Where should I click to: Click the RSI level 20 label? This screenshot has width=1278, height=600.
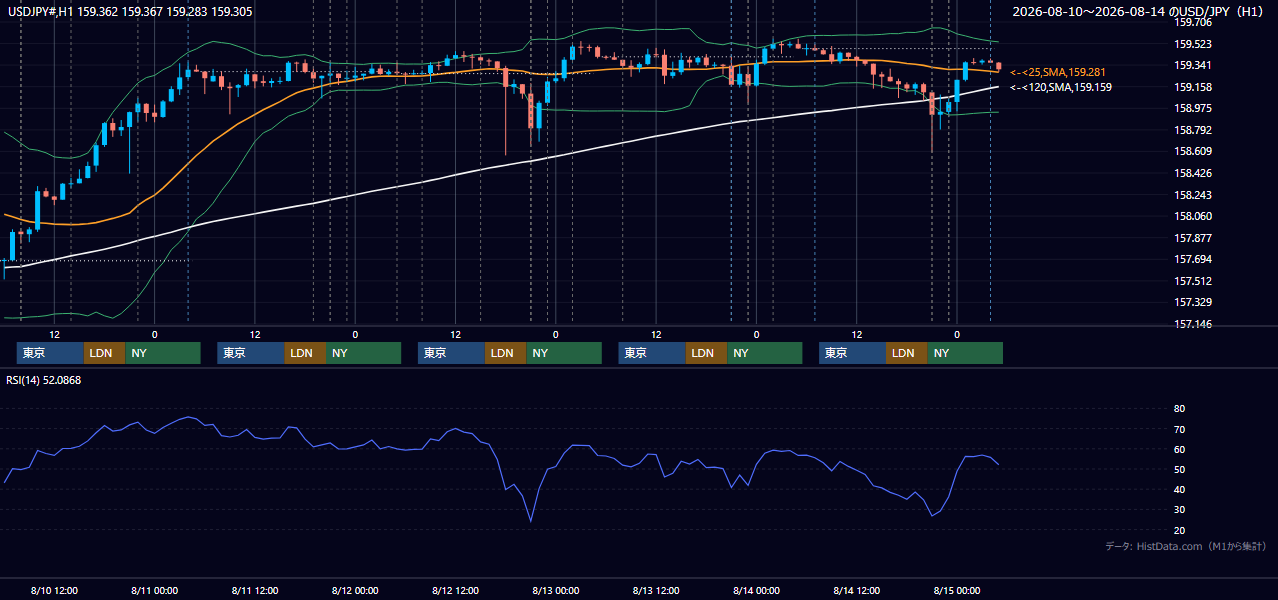point(1179,530)
